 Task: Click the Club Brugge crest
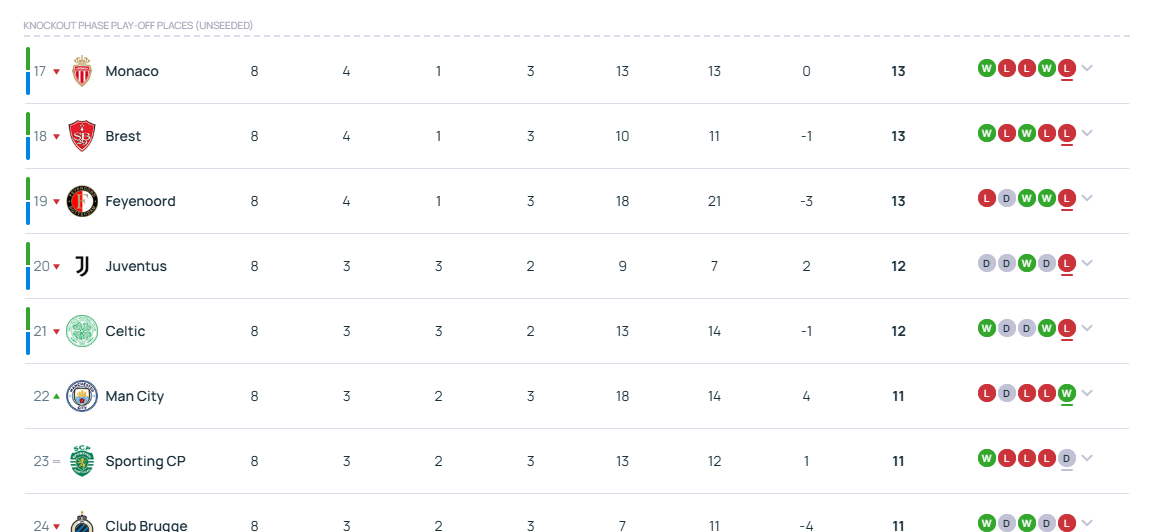81,522
